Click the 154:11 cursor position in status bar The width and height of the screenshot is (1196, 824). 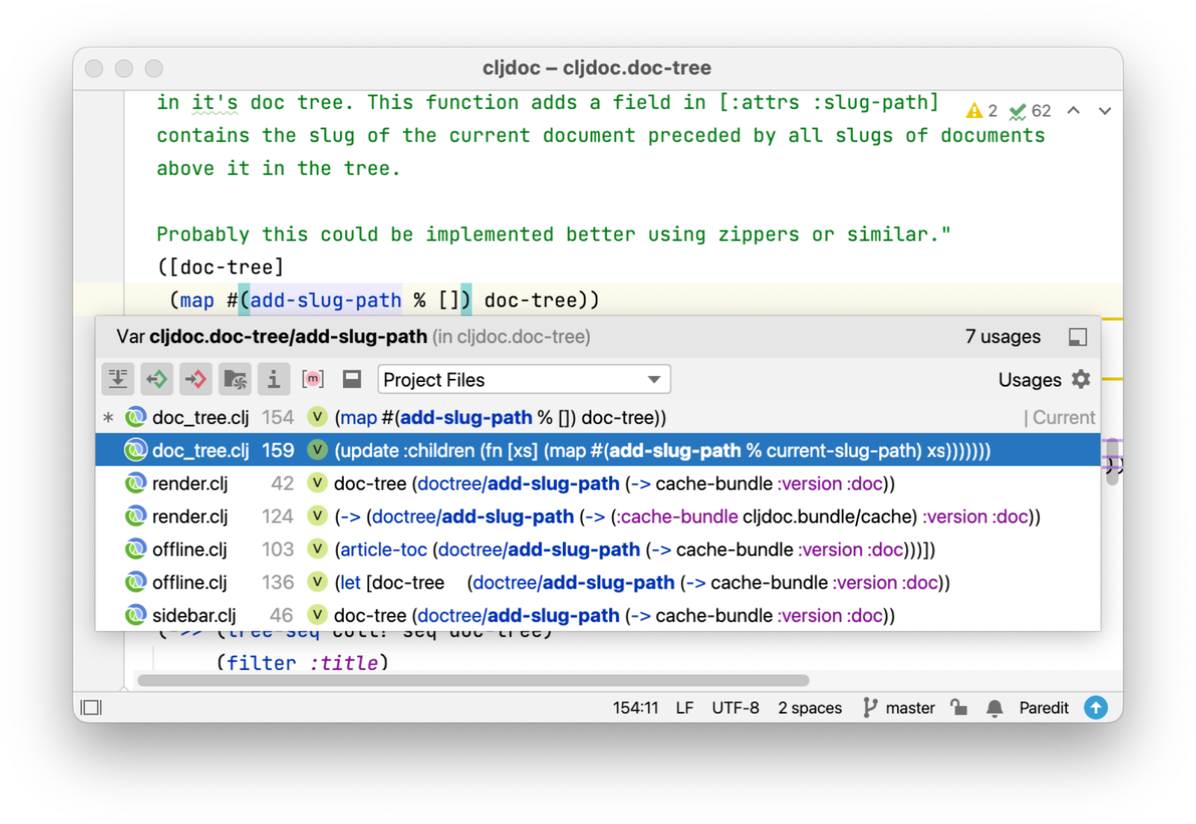point(635,707)
